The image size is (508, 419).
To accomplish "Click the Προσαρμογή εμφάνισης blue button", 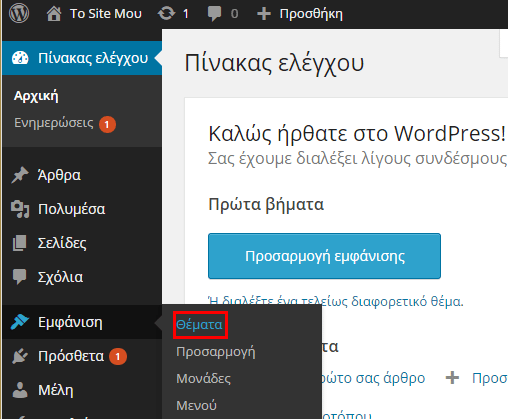I will (x=324, y=256).
